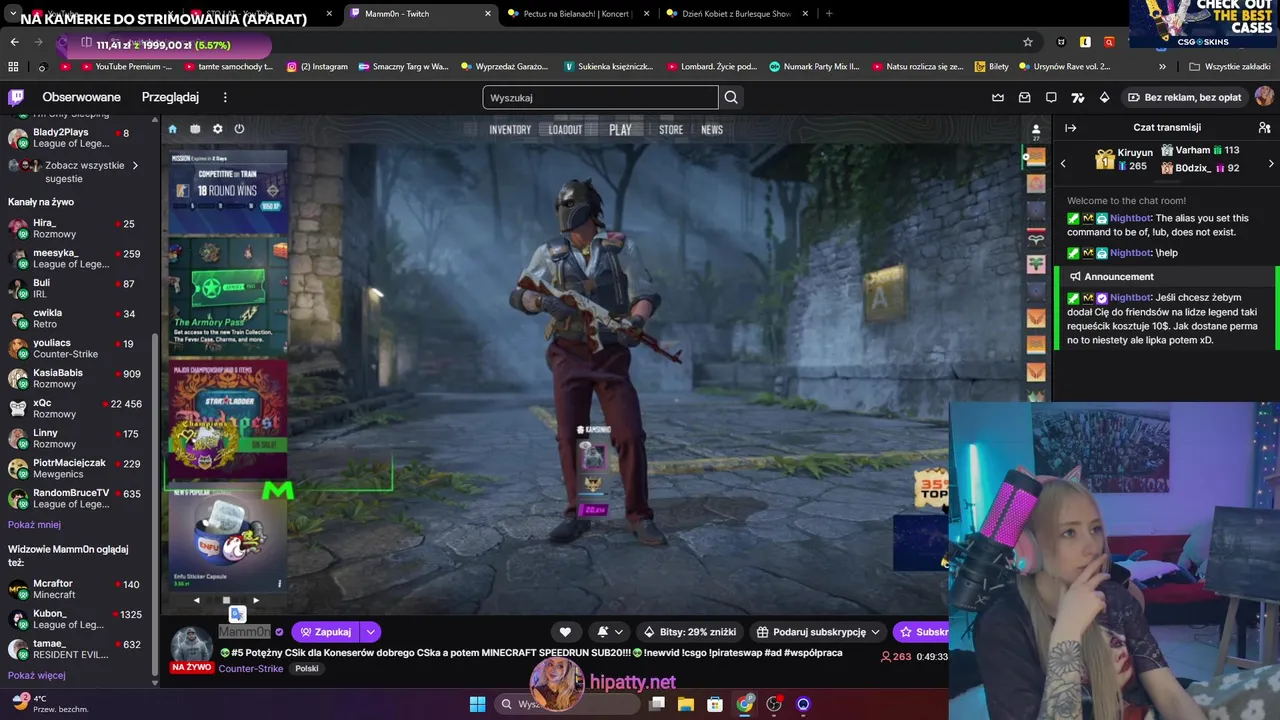Open the CS2 STORE menu
The width and height of the screenshot is (1280, 720).
671,130
